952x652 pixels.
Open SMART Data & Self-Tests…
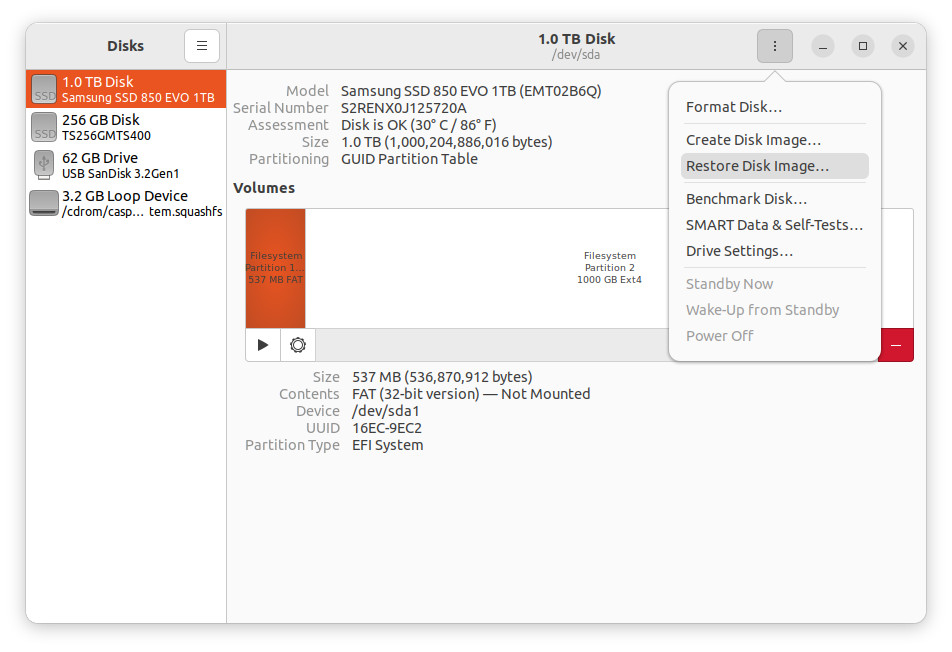pos(774,225)
